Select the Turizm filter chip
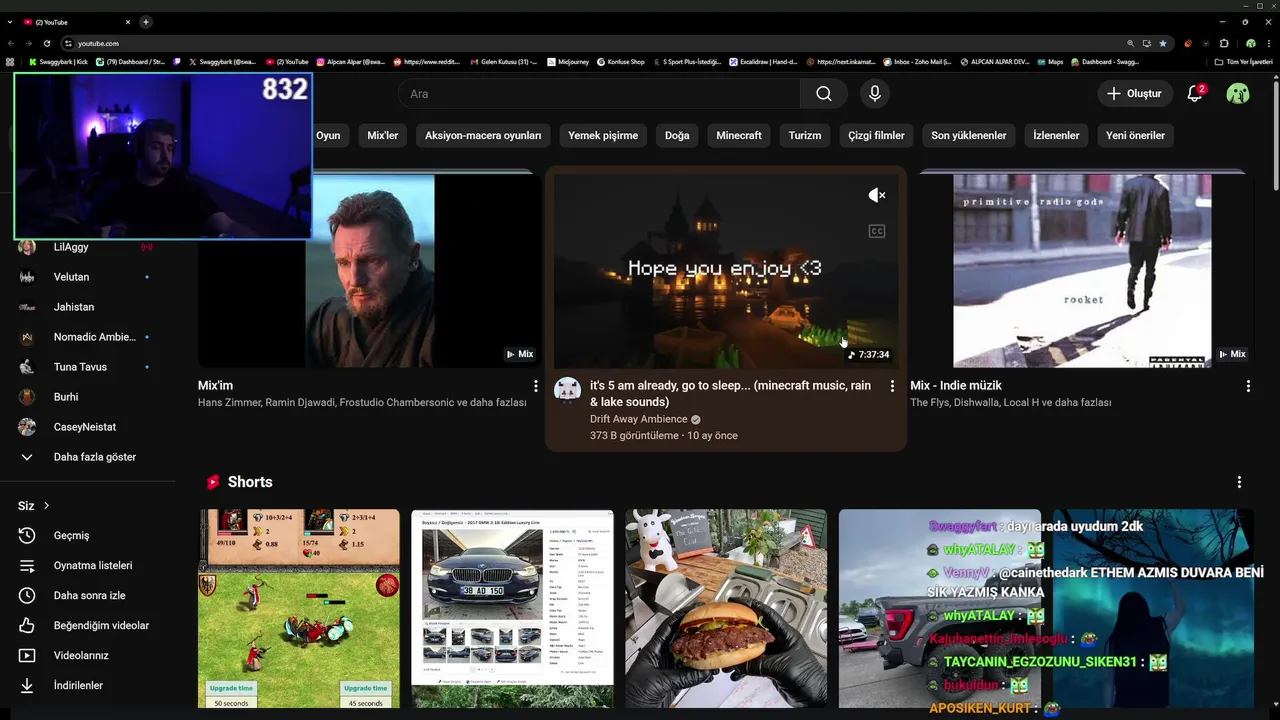Image resolution: width=1280 pixels, height=720 pixels. 805,135
